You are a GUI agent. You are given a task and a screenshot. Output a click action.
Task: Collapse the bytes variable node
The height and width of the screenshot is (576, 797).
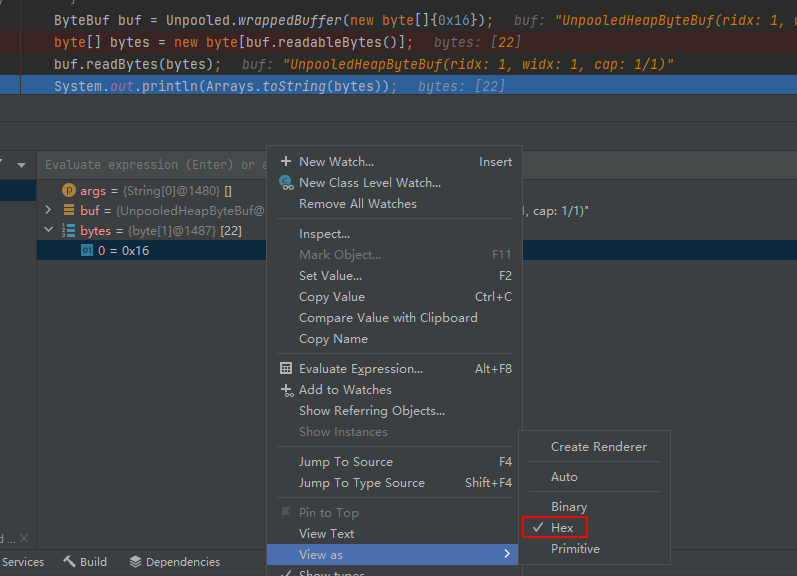coord(48,231)
